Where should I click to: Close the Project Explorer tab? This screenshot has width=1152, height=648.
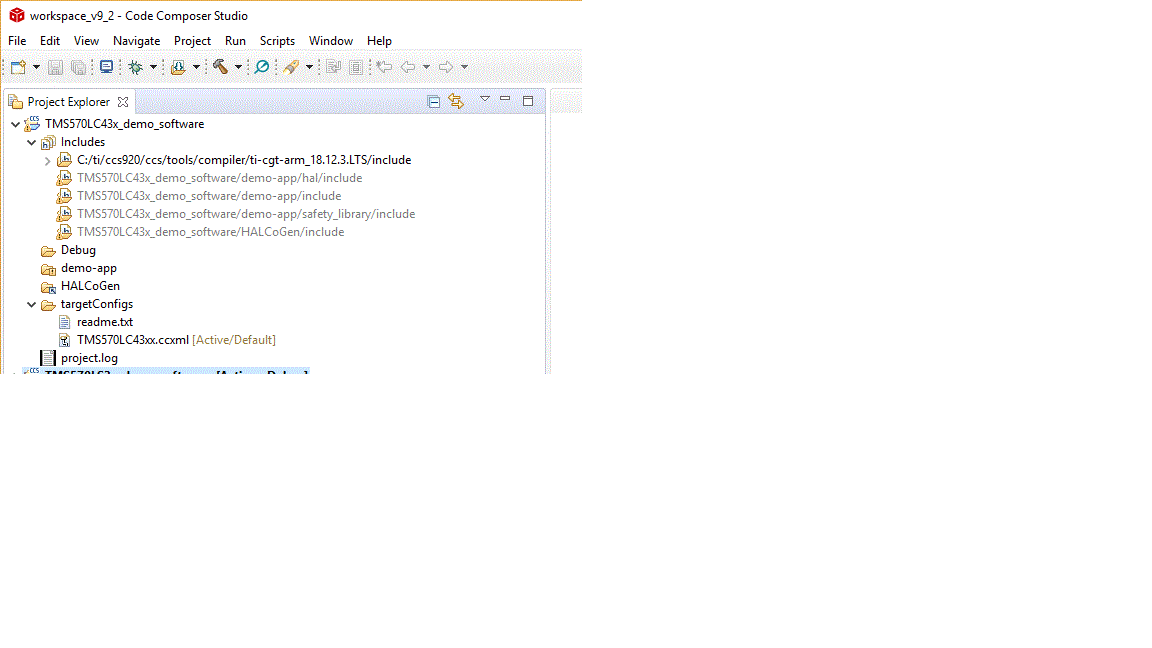(123, 102)
